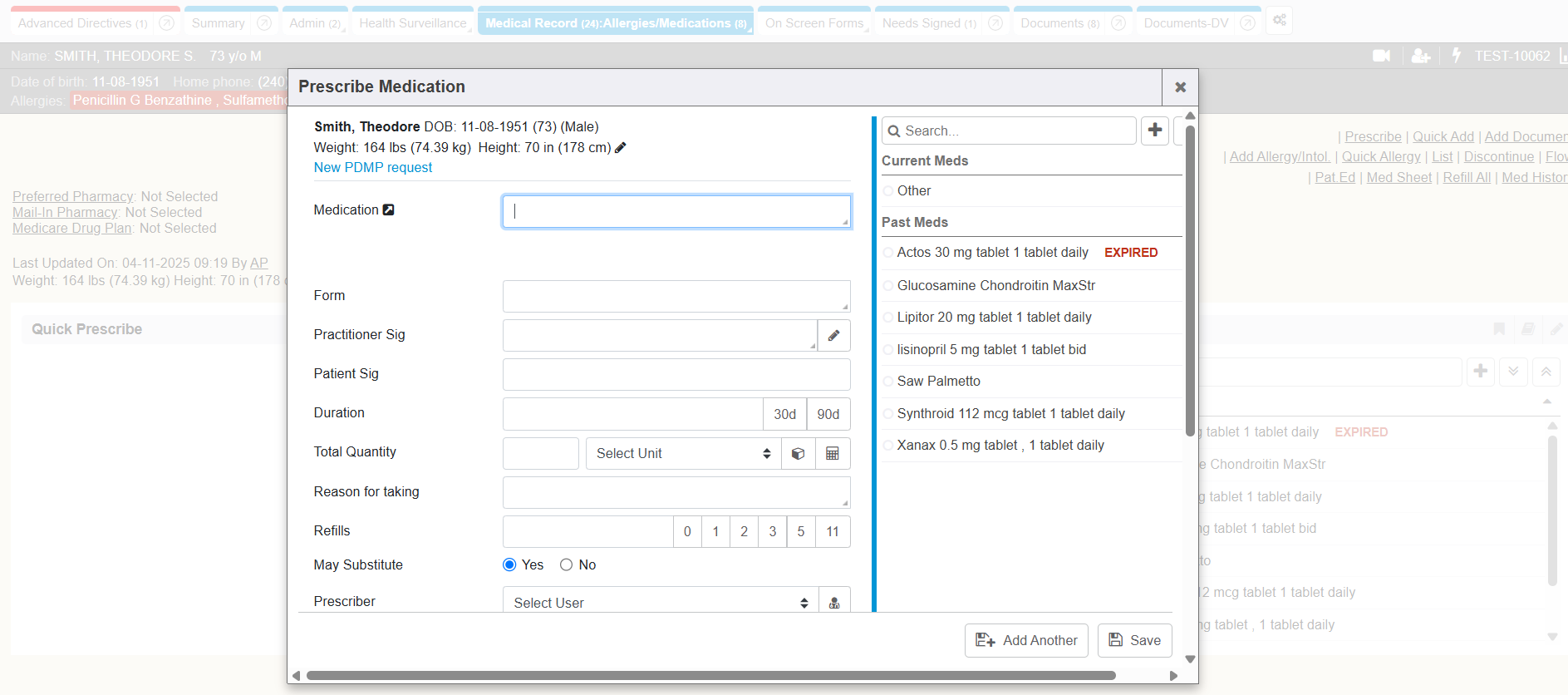This screenshot has height=695, width=1568.
Task: Click the calculator icon for Total Quantity
Action: click(832, 454)
